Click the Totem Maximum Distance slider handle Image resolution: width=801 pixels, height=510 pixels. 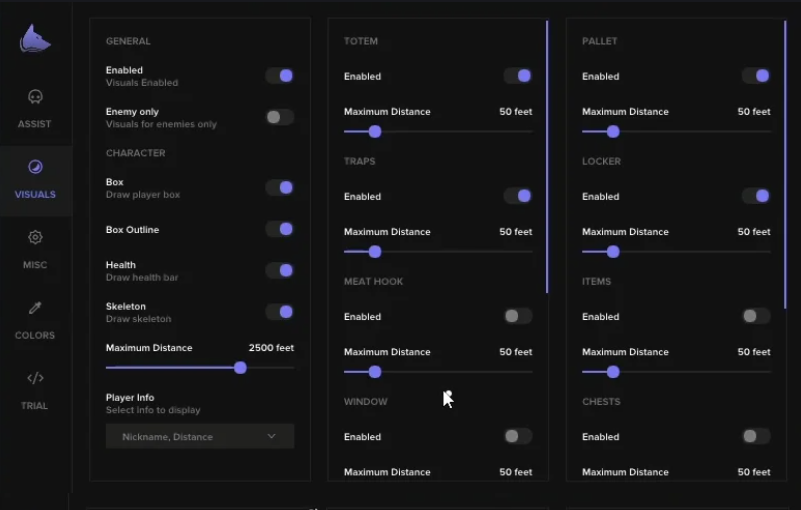pyautogui.click(x=375, y=132)
